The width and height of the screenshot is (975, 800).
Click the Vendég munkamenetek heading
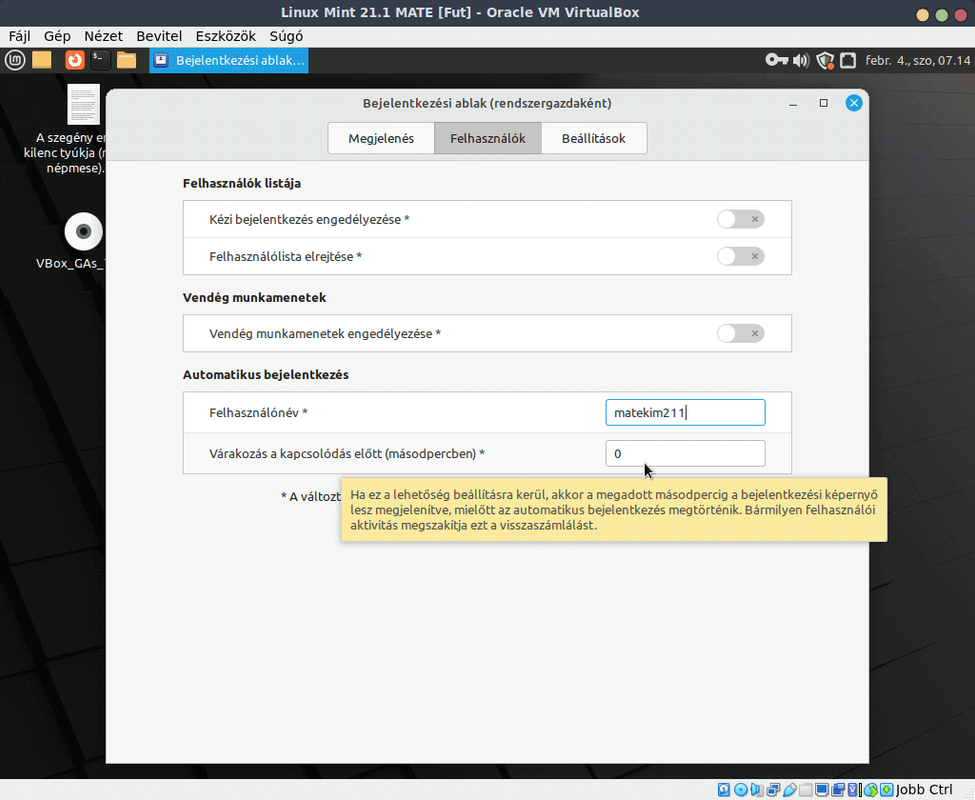[x=254, y=298]
